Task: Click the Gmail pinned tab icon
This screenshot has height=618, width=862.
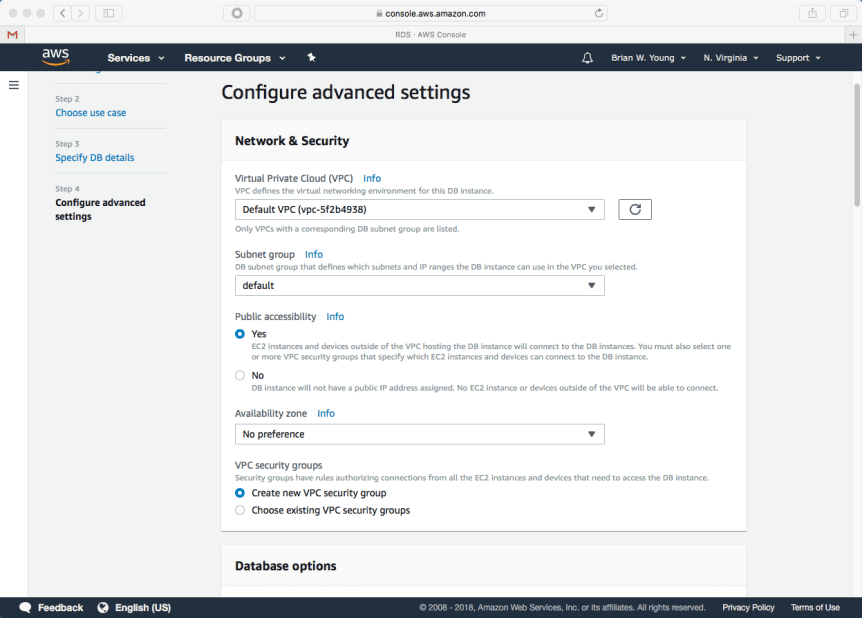Action: click(x=12, y=35)
